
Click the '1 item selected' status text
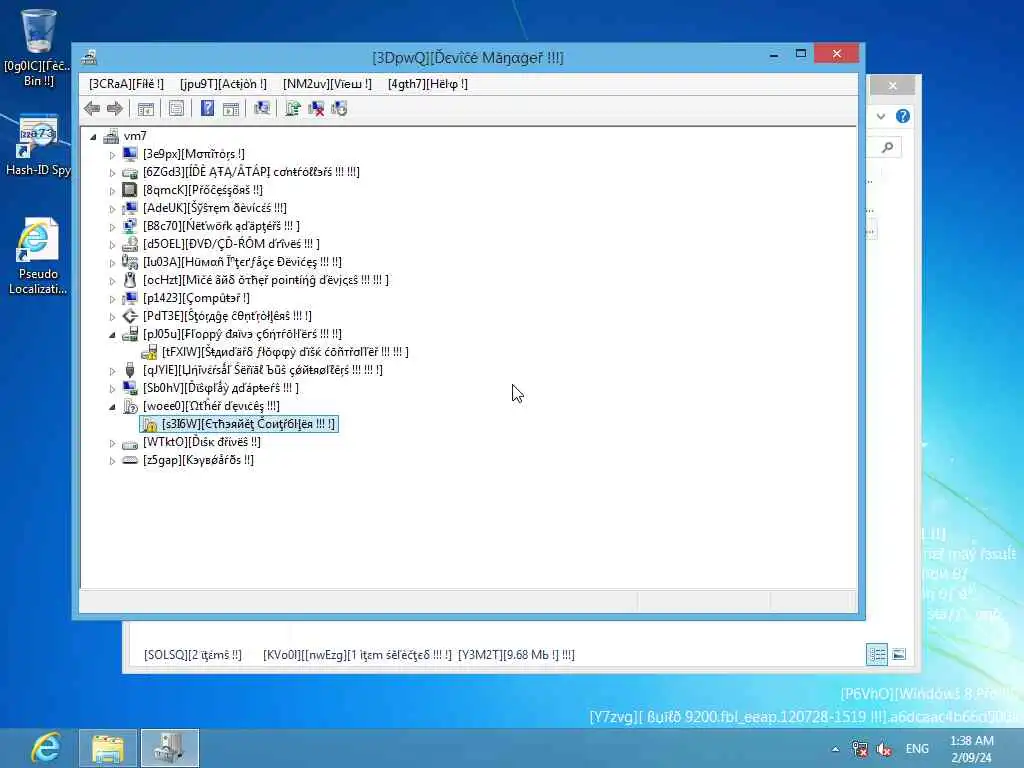point(357,654)
